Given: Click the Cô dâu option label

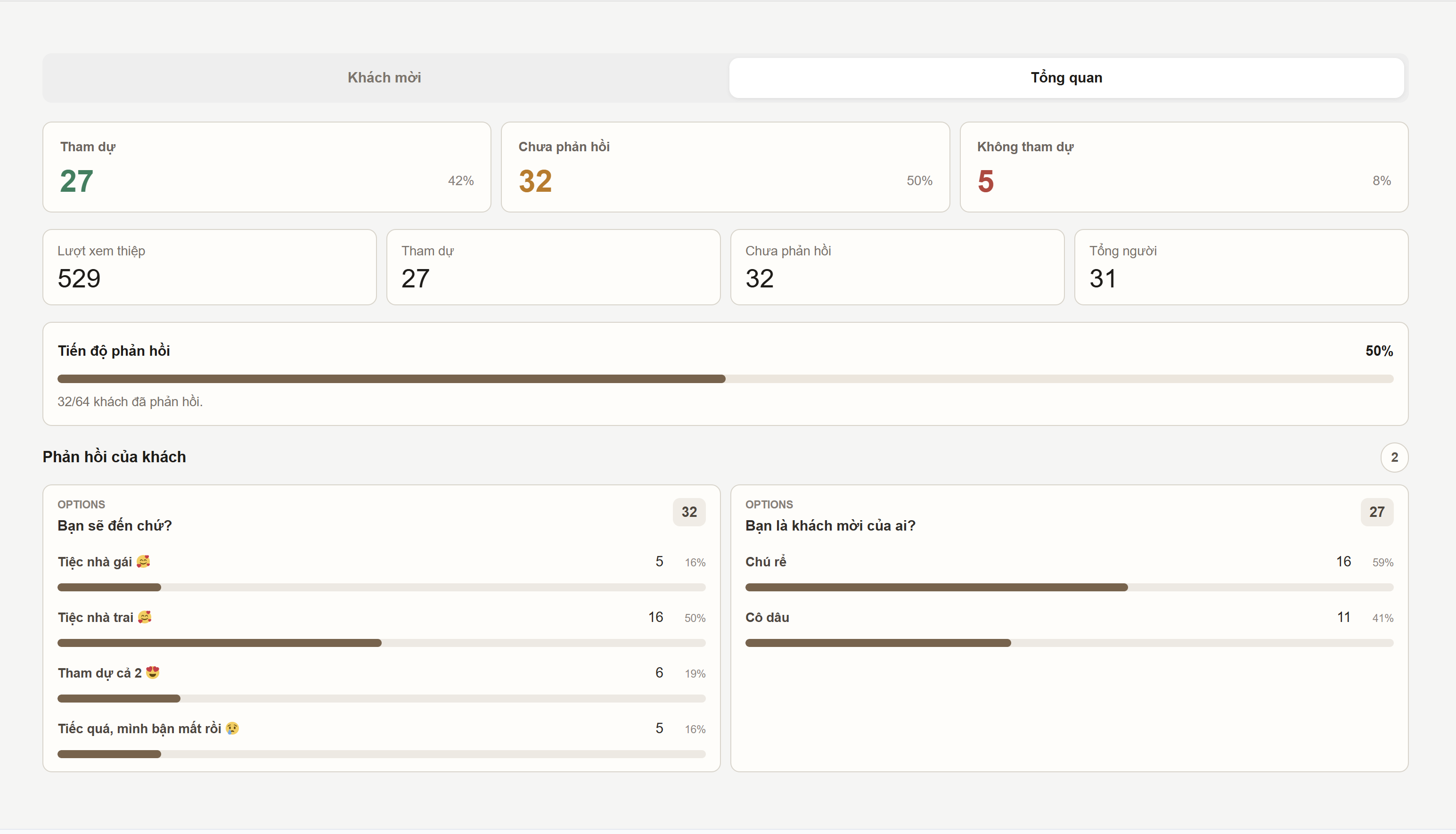Looking at the screenshot, I should coord(767,617).
